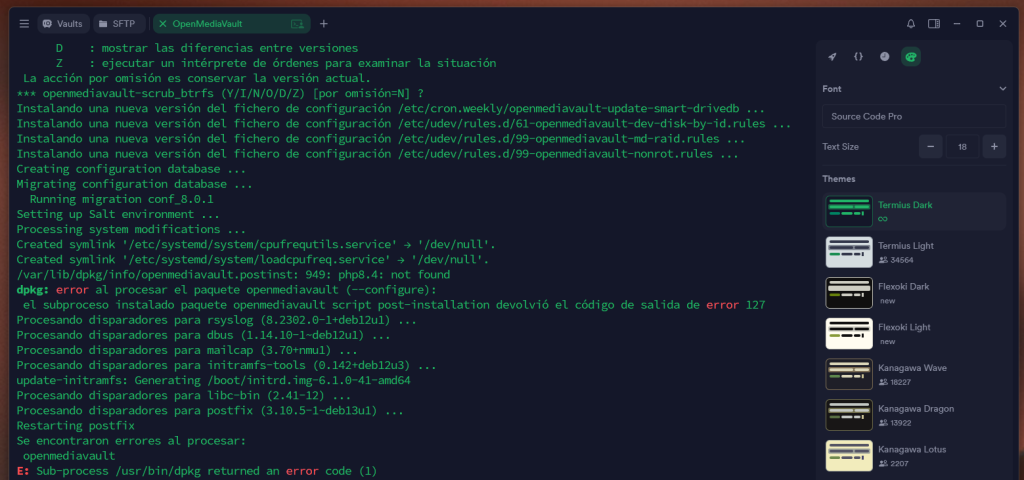Open the rocket autocomplete panel icon
The image size is (1024, 480).
pyautogui.click(x=832, y=57)
